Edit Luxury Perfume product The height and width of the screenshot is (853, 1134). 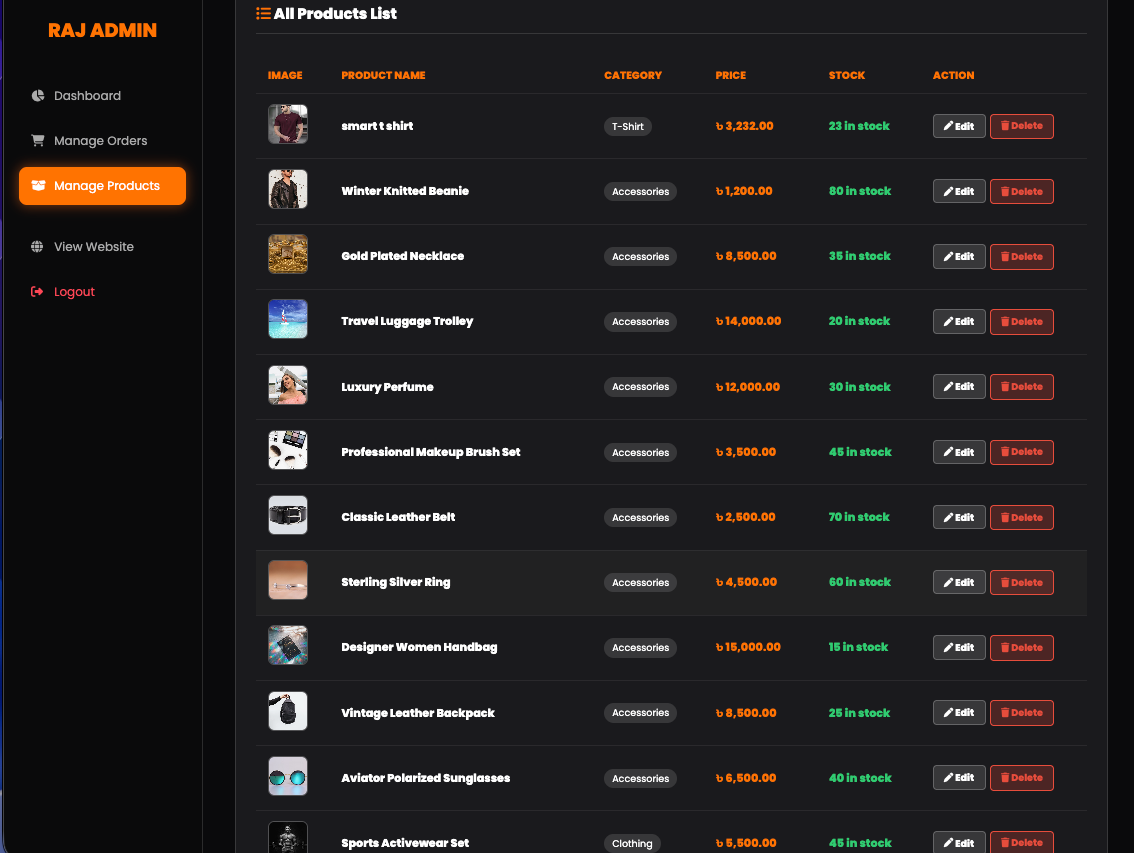pyautogui.click(x=959, y=386)
